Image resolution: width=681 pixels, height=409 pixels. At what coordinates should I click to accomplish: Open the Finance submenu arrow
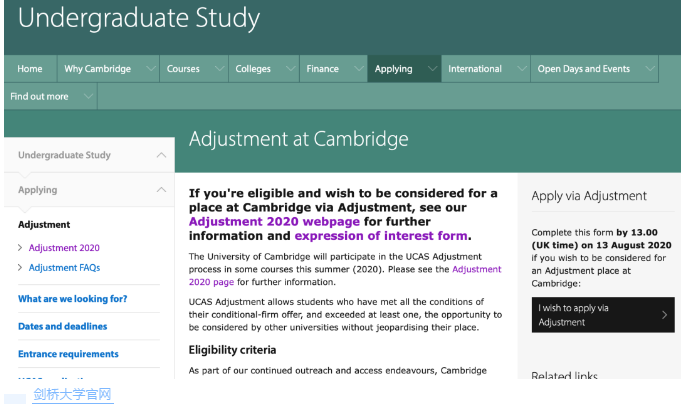point(357,69)
